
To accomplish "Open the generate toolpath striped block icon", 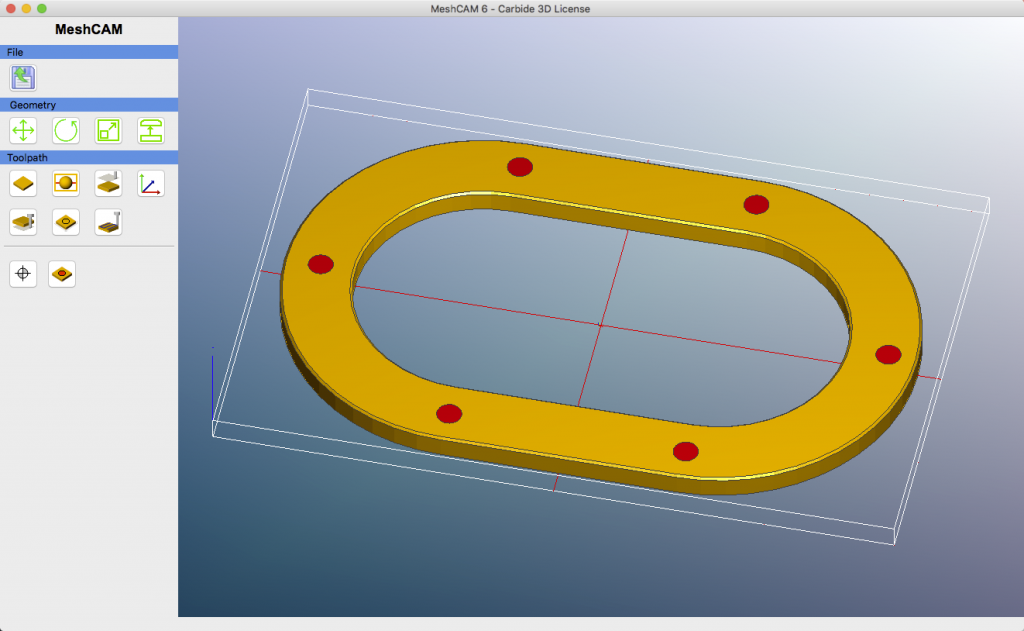I will [108, 222].
